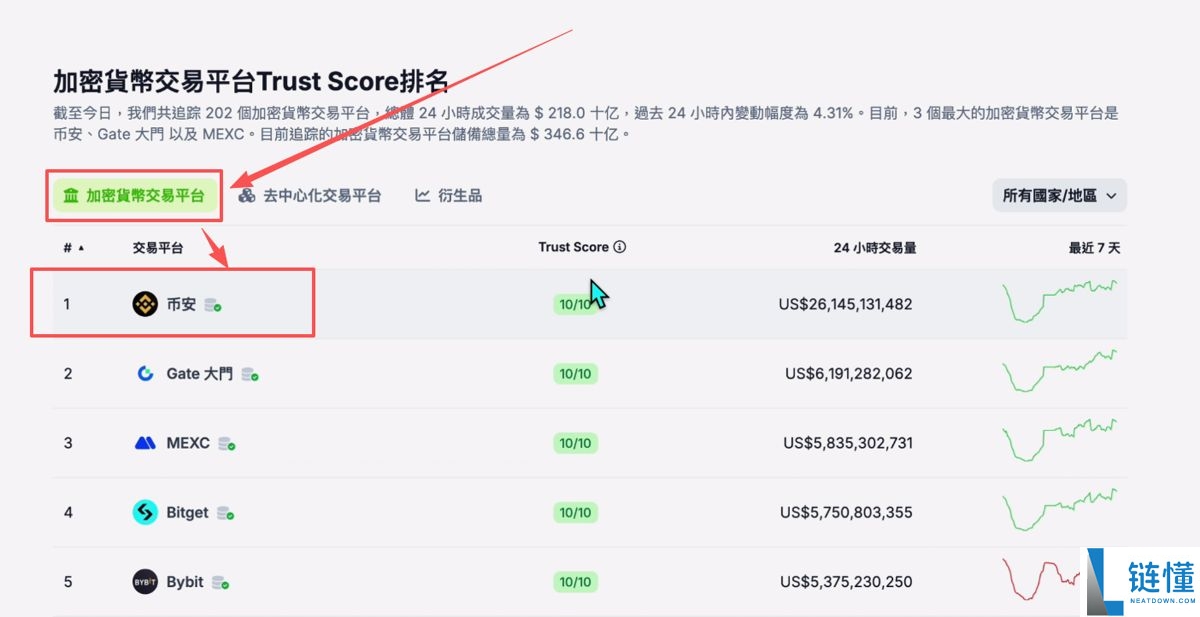Image resolution: width=1200 pixels, height=617 pixels.
Task: Switch to the 去中心化交易平台 tab
Action: tap(310, 196)
